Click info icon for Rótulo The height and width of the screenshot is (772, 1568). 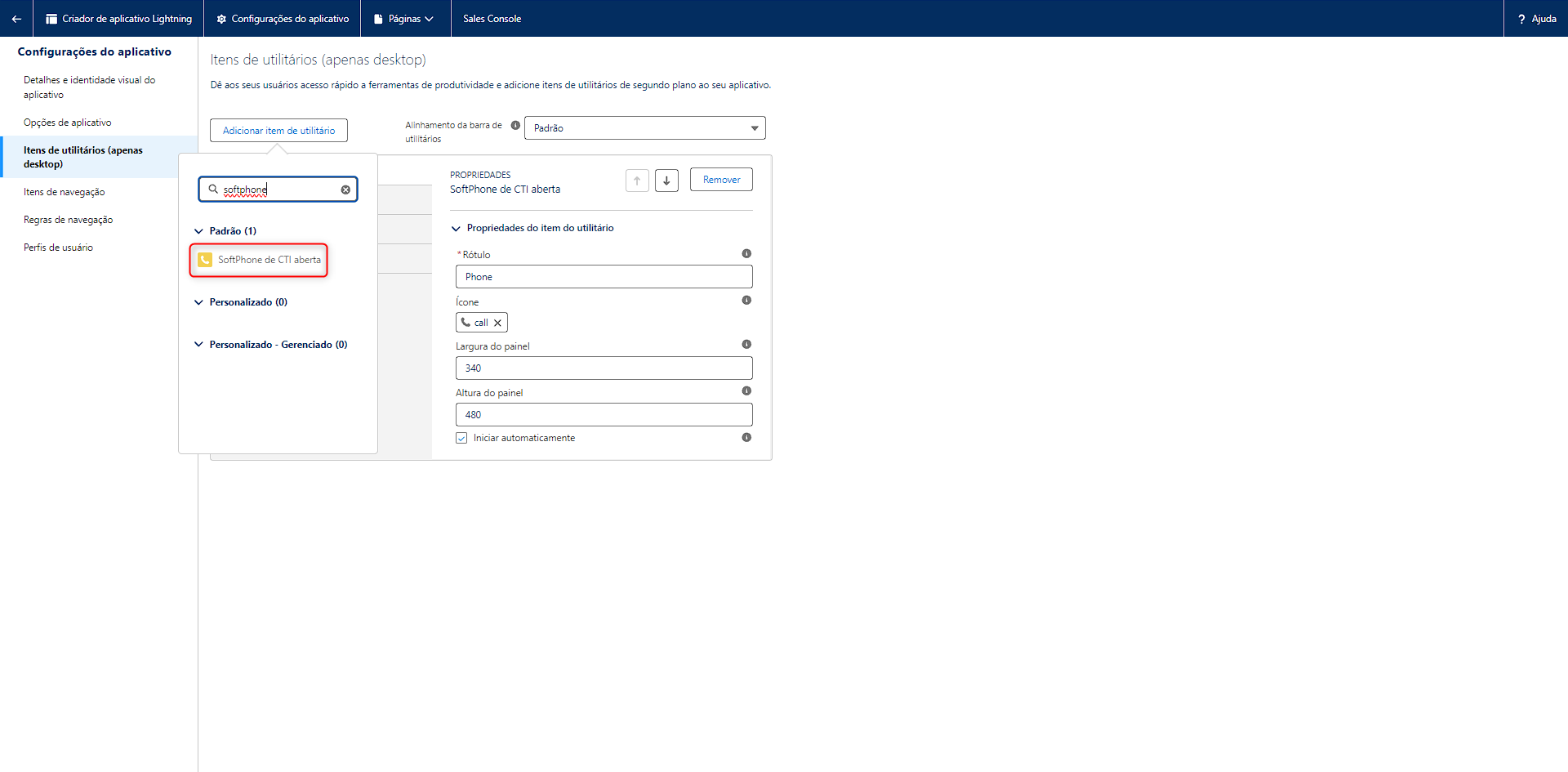(746, 254)
